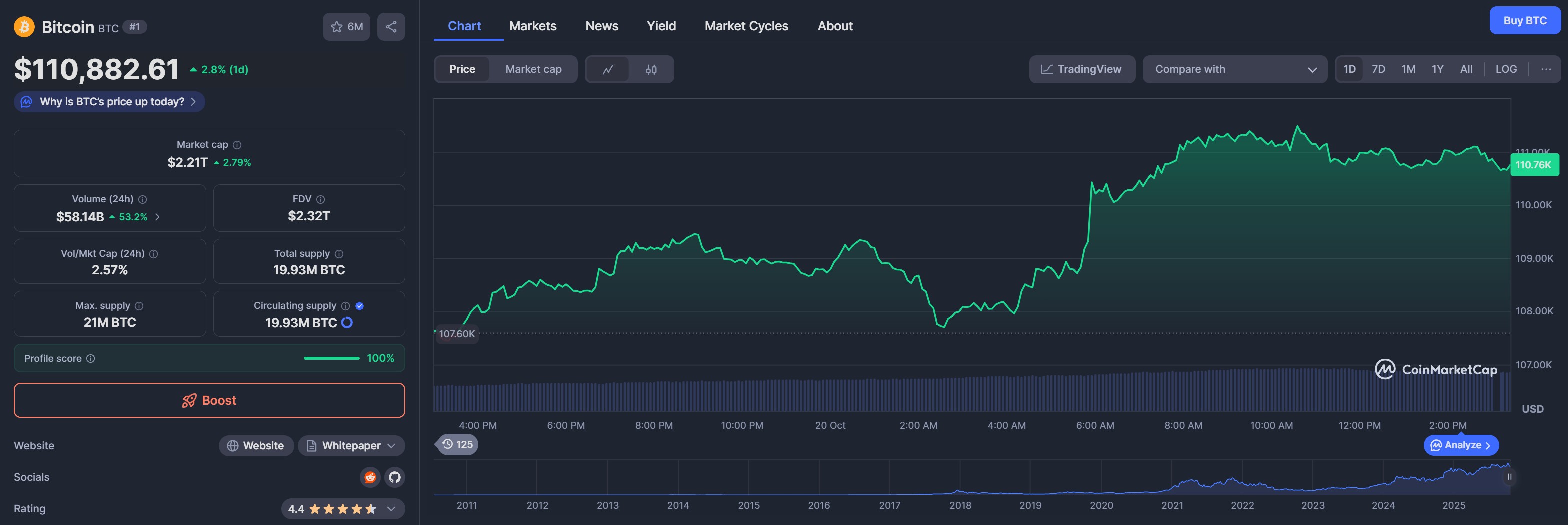Open the share options icon next to the star

(x=391, y=27)
